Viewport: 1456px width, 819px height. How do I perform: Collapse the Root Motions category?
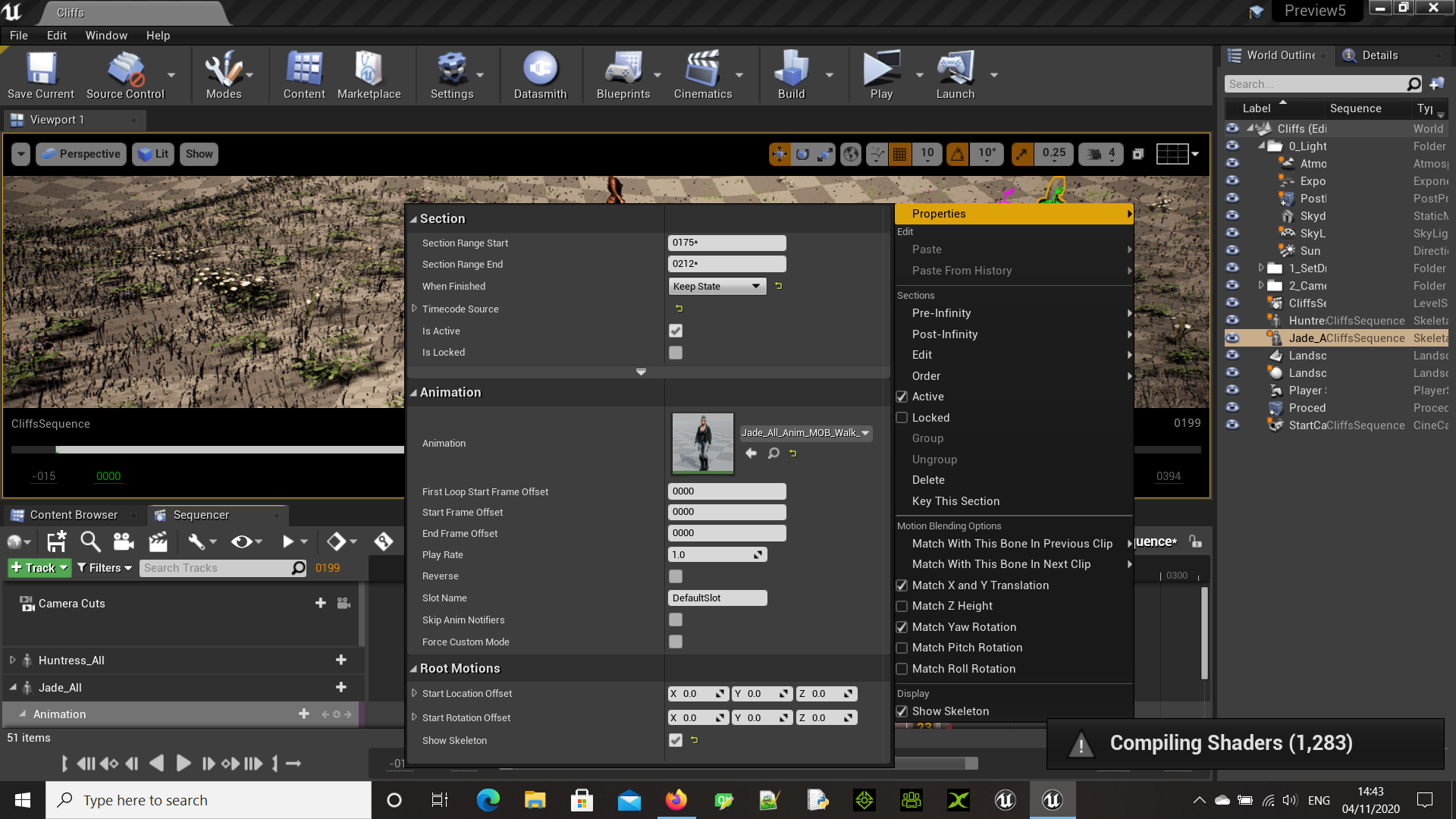(414, 669)
